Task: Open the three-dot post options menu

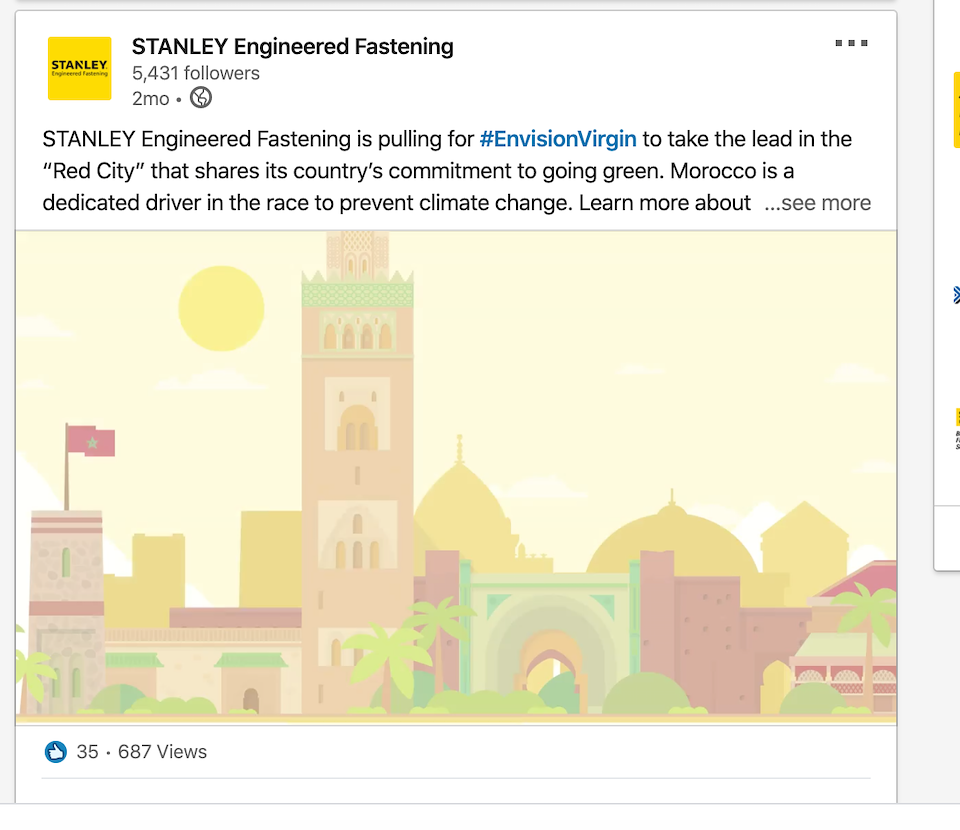Action: pyautogui.click(x=851, y=43)
